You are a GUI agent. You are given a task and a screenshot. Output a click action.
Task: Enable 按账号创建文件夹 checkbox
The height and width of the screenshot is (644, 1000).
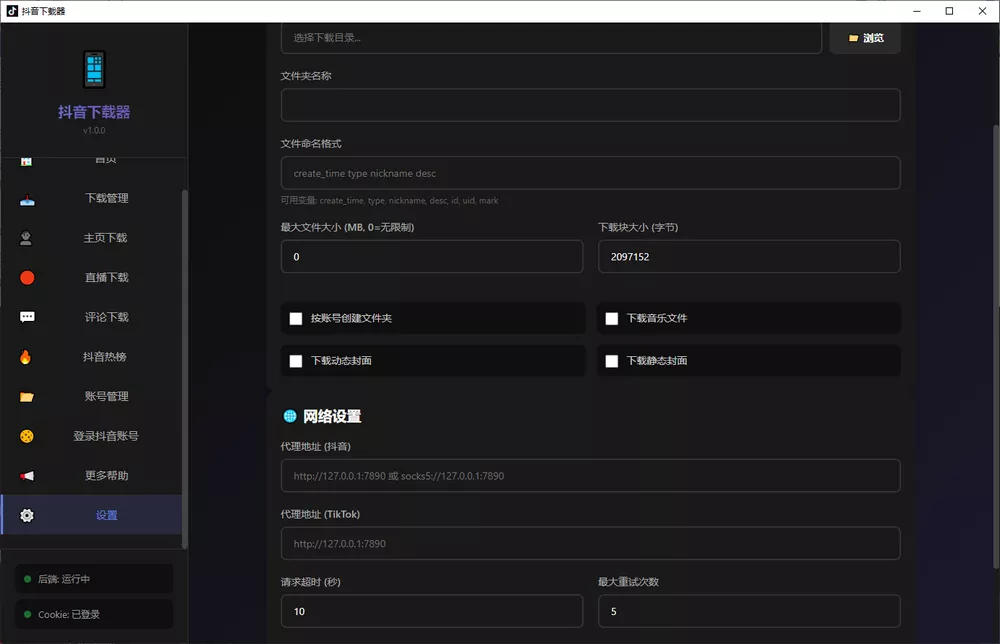pos(296,318)
